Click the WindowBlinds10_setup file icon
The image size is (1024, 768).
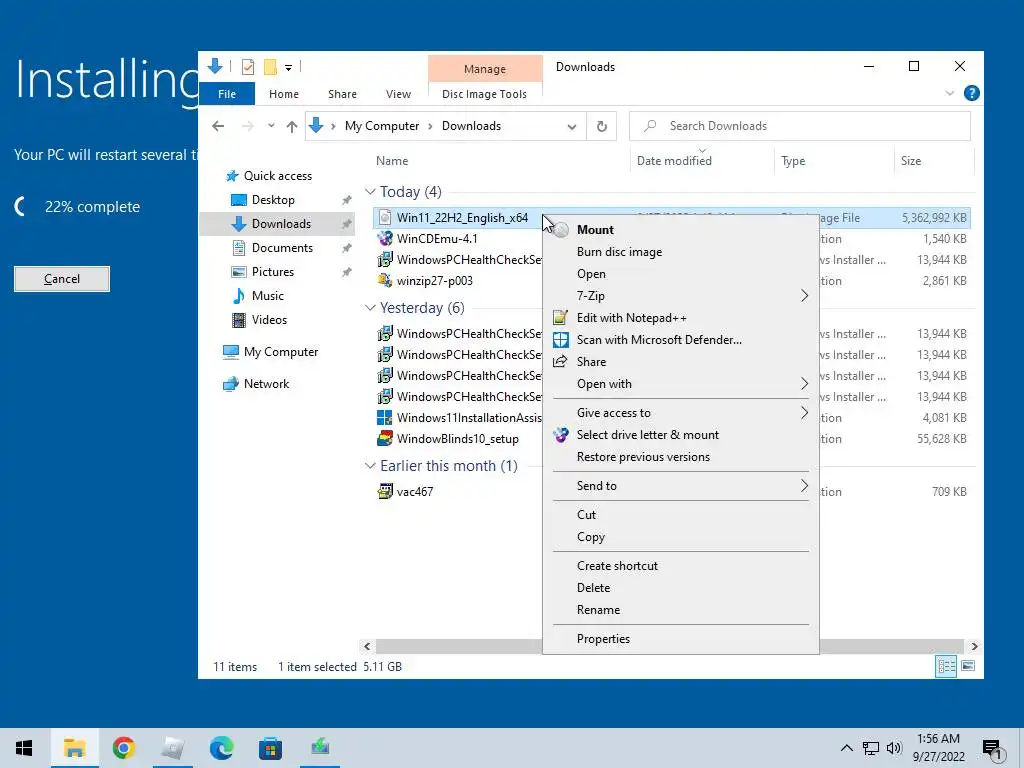point(385,439)
